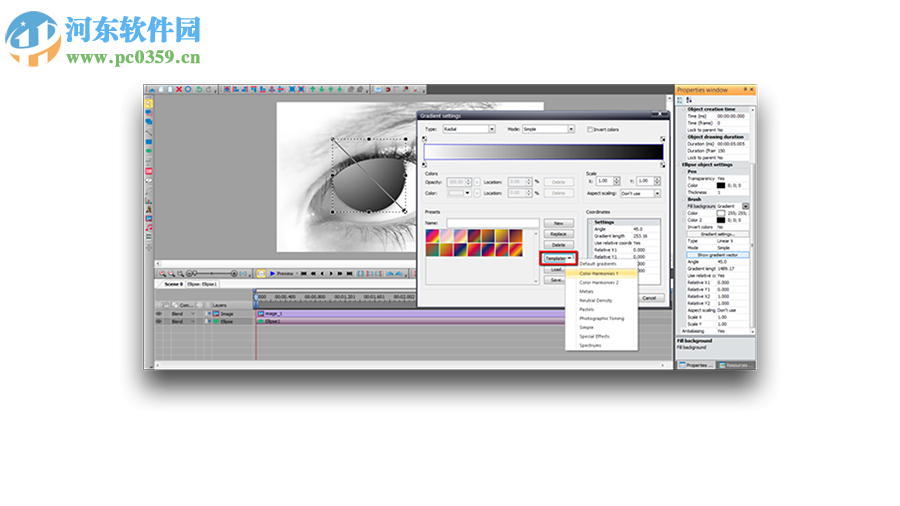Viewport: 900px width, 506px height.
Task: Click the New preset button
Action: click(x=558, y=223)
